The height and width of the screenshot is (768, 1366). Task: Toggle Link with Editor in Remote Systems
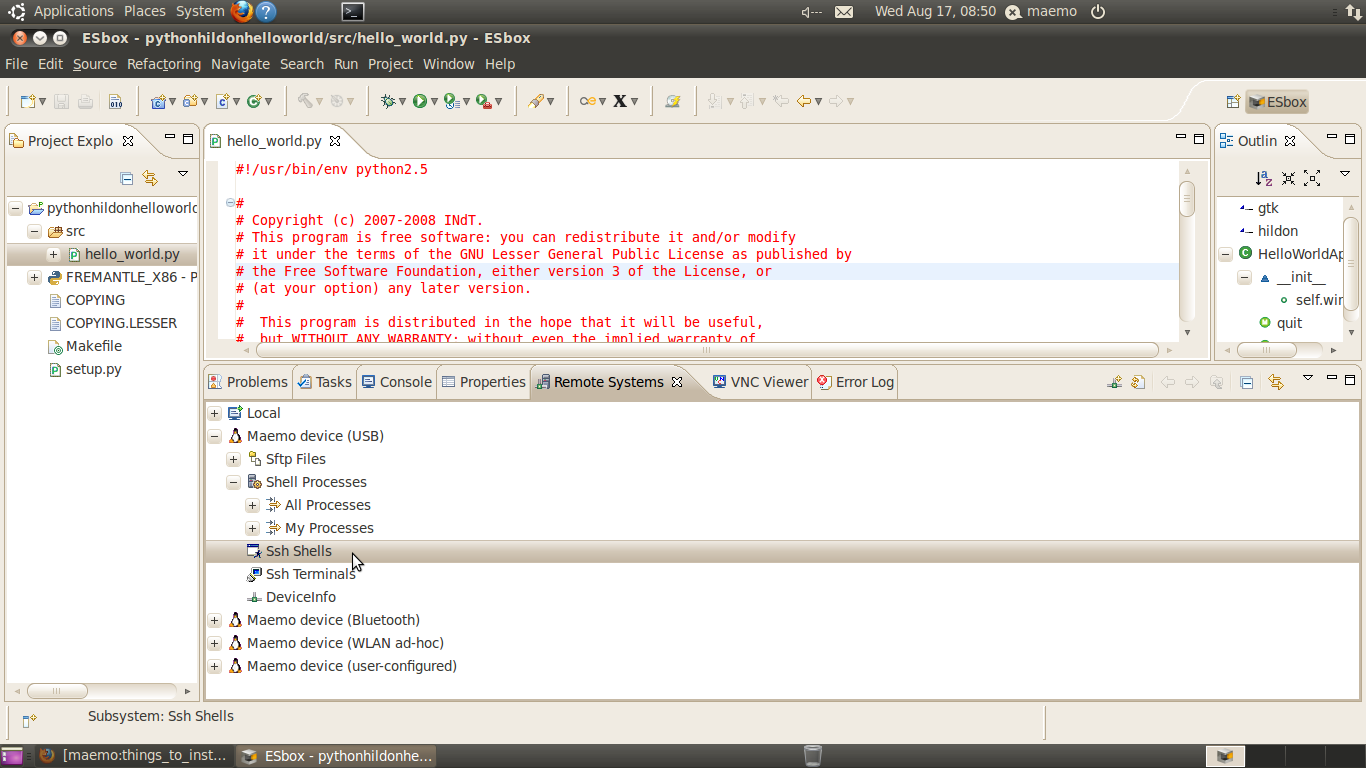point(1275,382)
